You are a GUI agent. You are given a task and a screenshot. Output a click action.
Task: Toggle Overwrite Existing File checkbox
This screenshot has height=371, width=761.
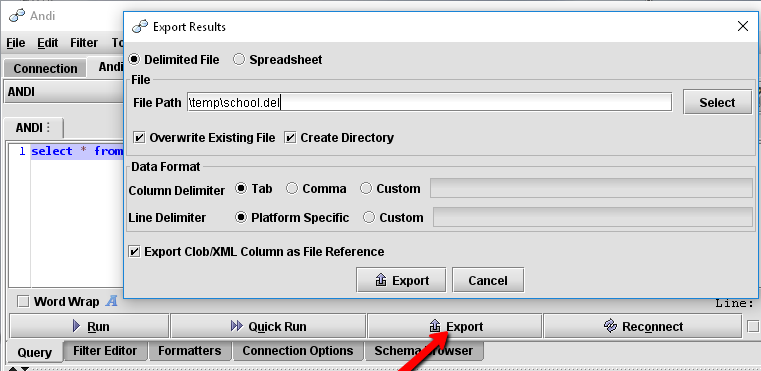point(139,138)
